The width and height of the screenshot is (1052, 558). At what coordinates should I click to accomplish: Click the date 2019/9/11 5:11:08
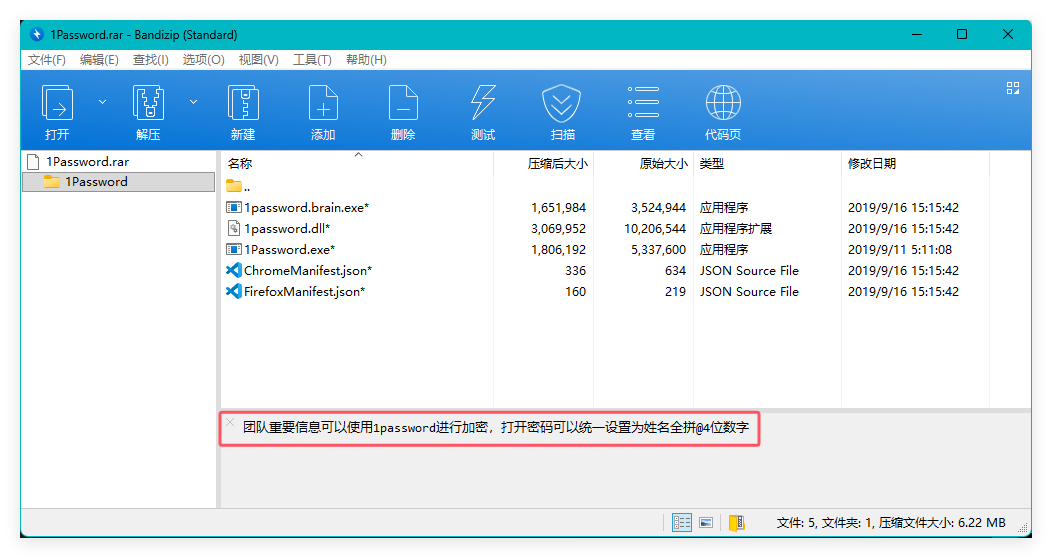point(900,249)
